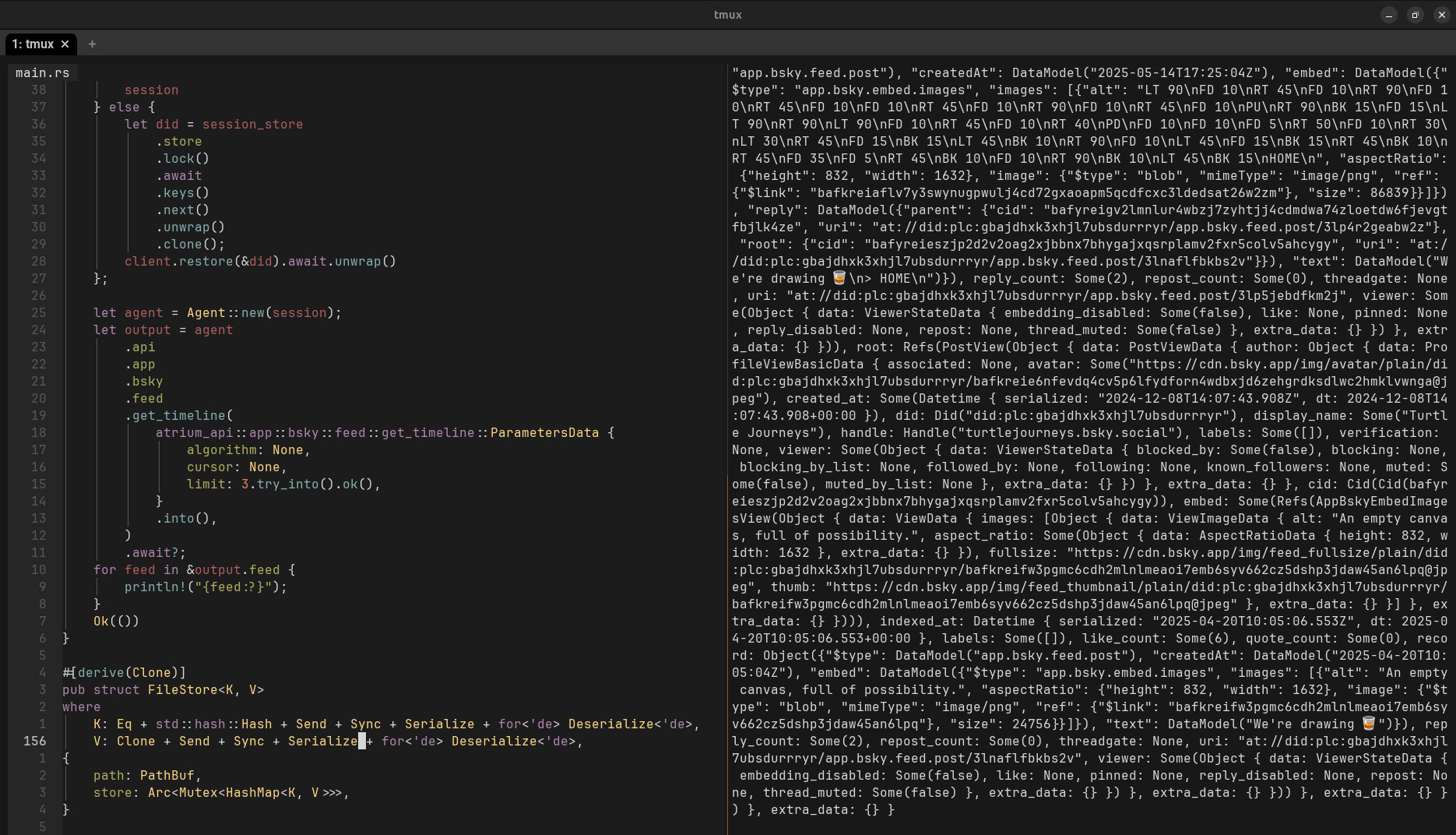Click the '.get_timeline(' call
The image size is (1456, 835).
(178, 415)
